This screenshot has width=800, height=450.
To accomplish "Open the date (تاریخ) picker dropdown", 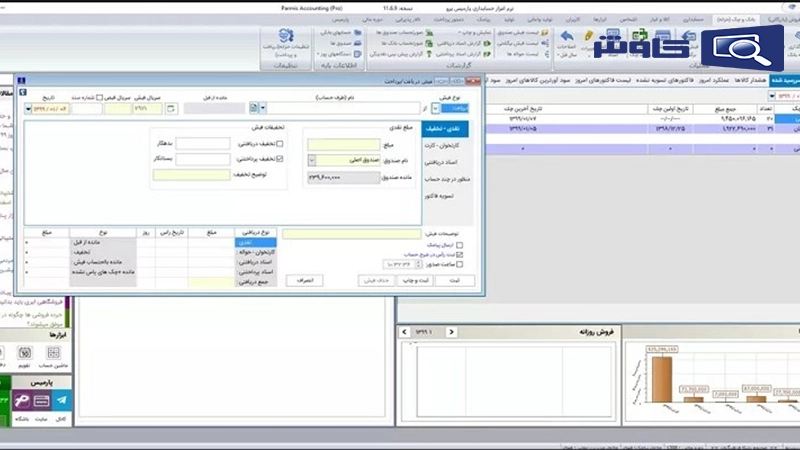I will pos(28,108).
